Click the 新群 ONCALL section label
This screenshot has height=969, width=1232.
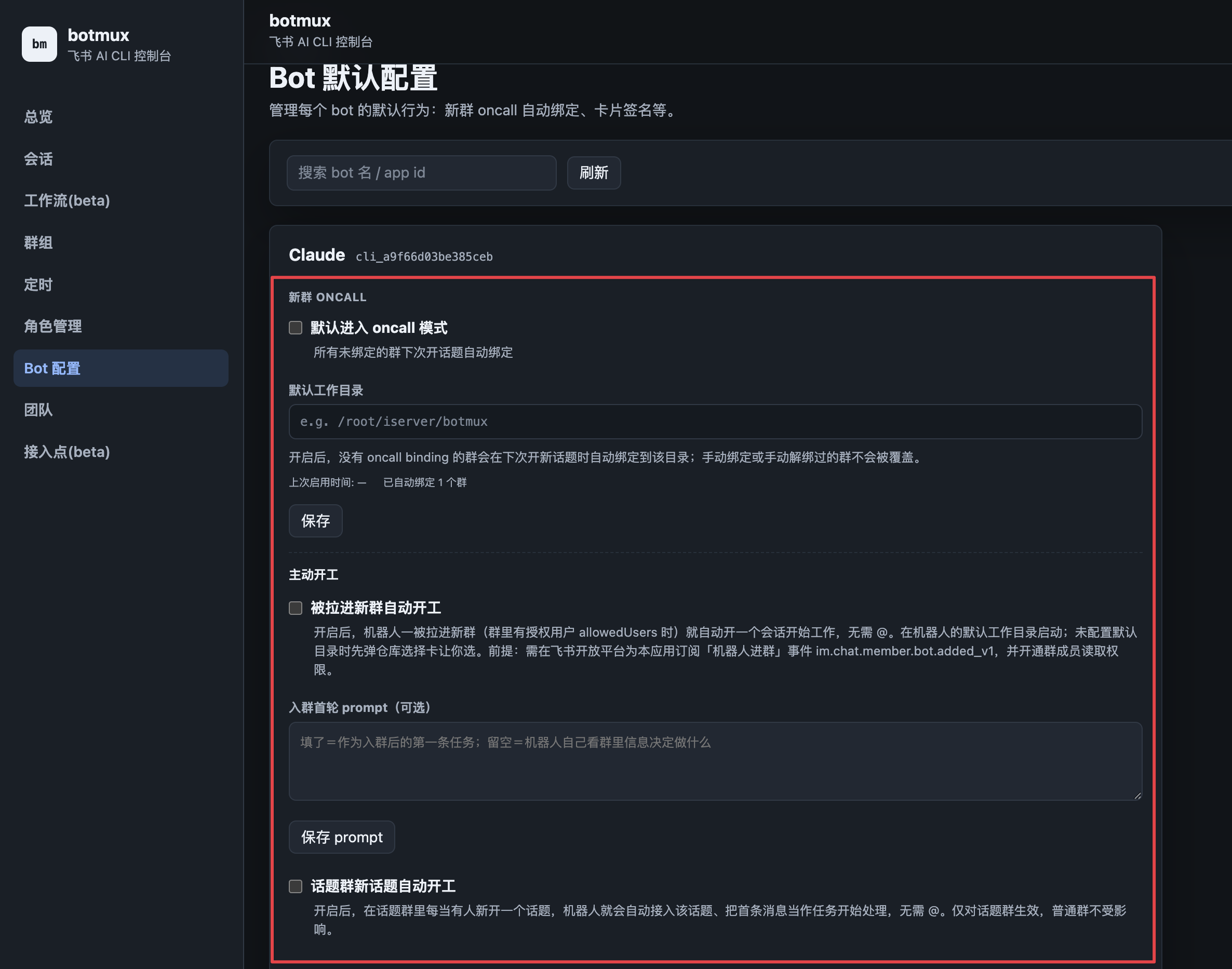click(327, 297)
